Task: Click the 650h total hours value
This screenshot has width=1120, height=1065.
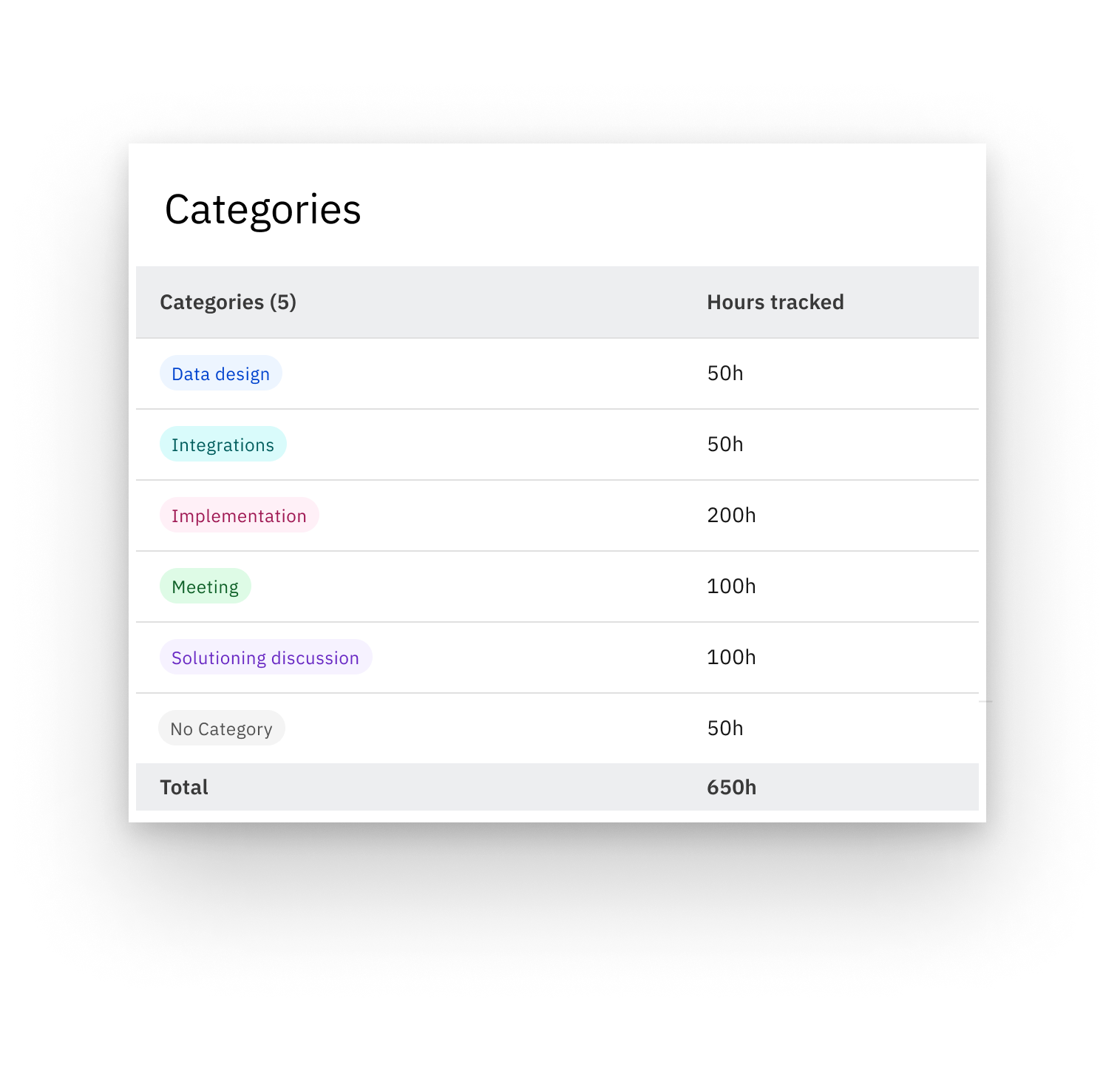Action: coord(731,788)
